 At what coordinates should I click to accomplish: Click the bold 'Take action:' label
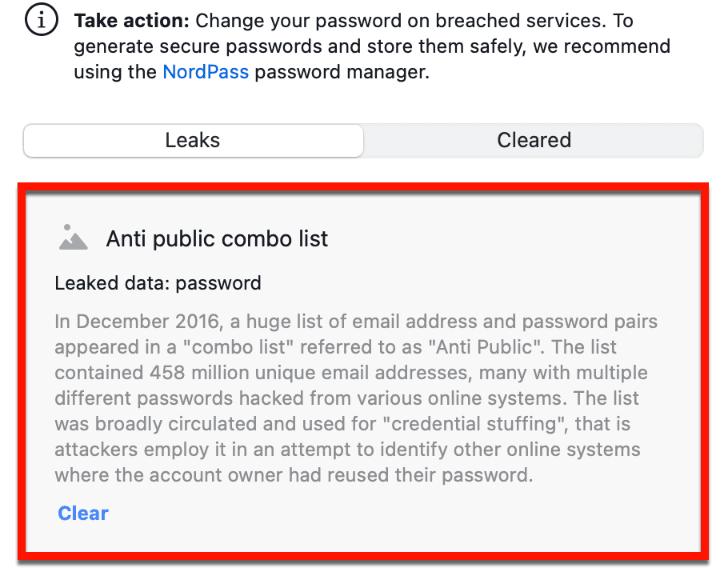132,21
